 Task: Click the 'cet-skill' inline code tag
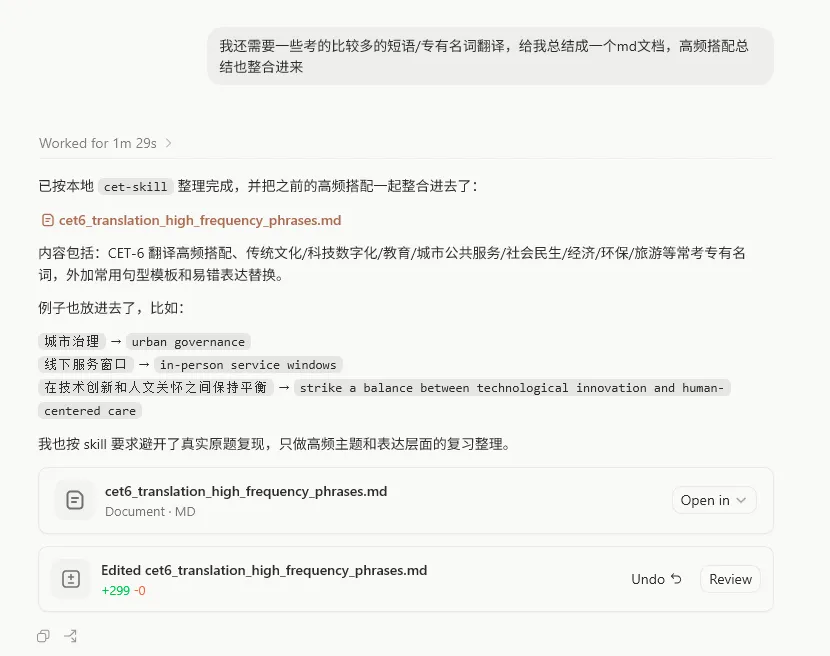click(x=136, y=186)
